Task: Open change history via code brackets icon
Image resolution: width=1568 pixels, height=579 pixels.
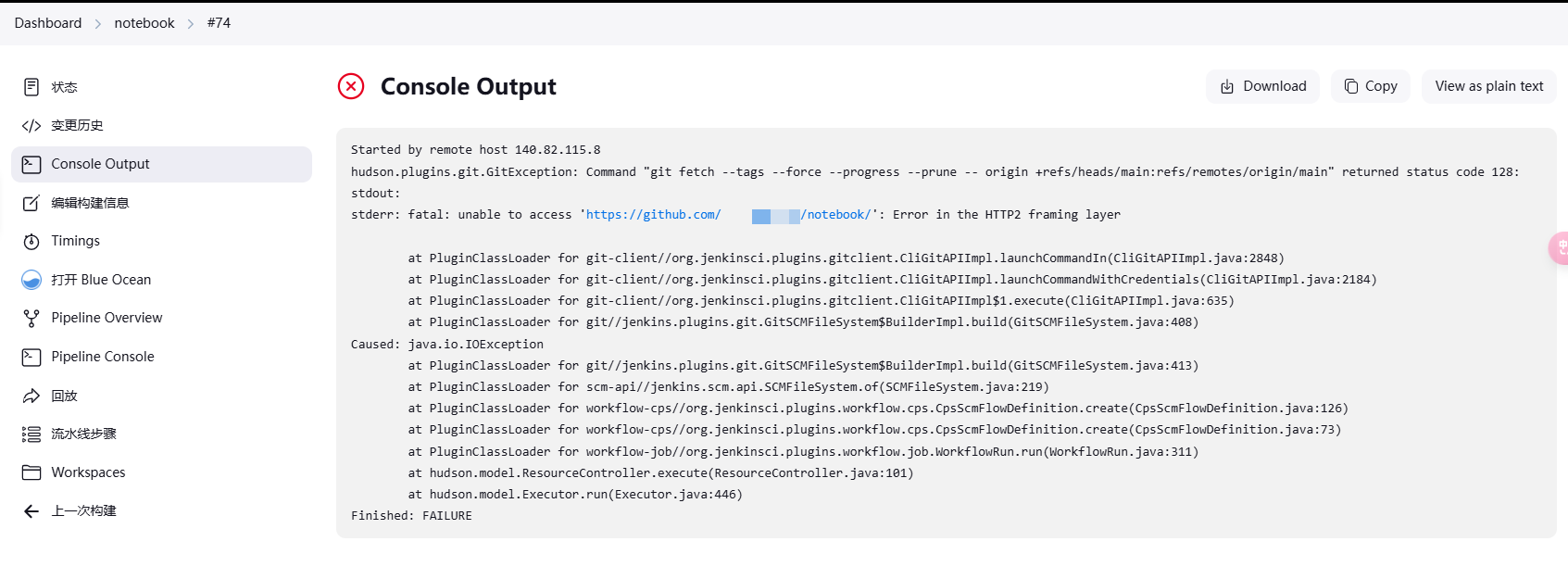Action: click(x=31, y=126)
